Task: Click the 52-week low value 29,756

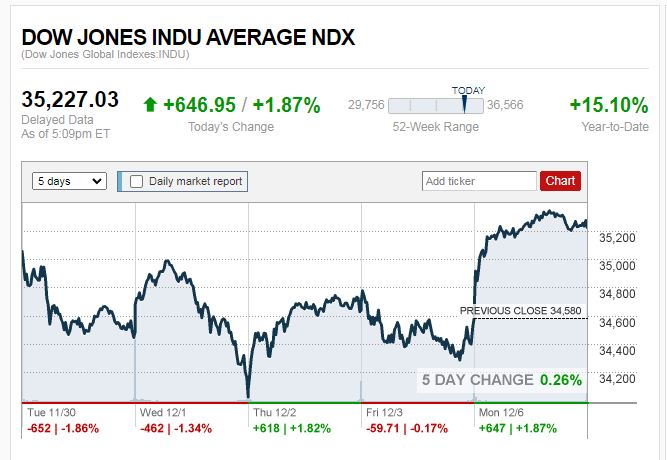Action: coord(365,106)
